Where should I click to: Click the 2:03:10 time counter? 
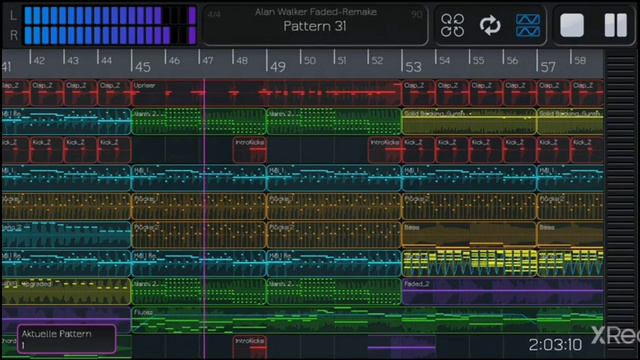[x=555, y=345]
